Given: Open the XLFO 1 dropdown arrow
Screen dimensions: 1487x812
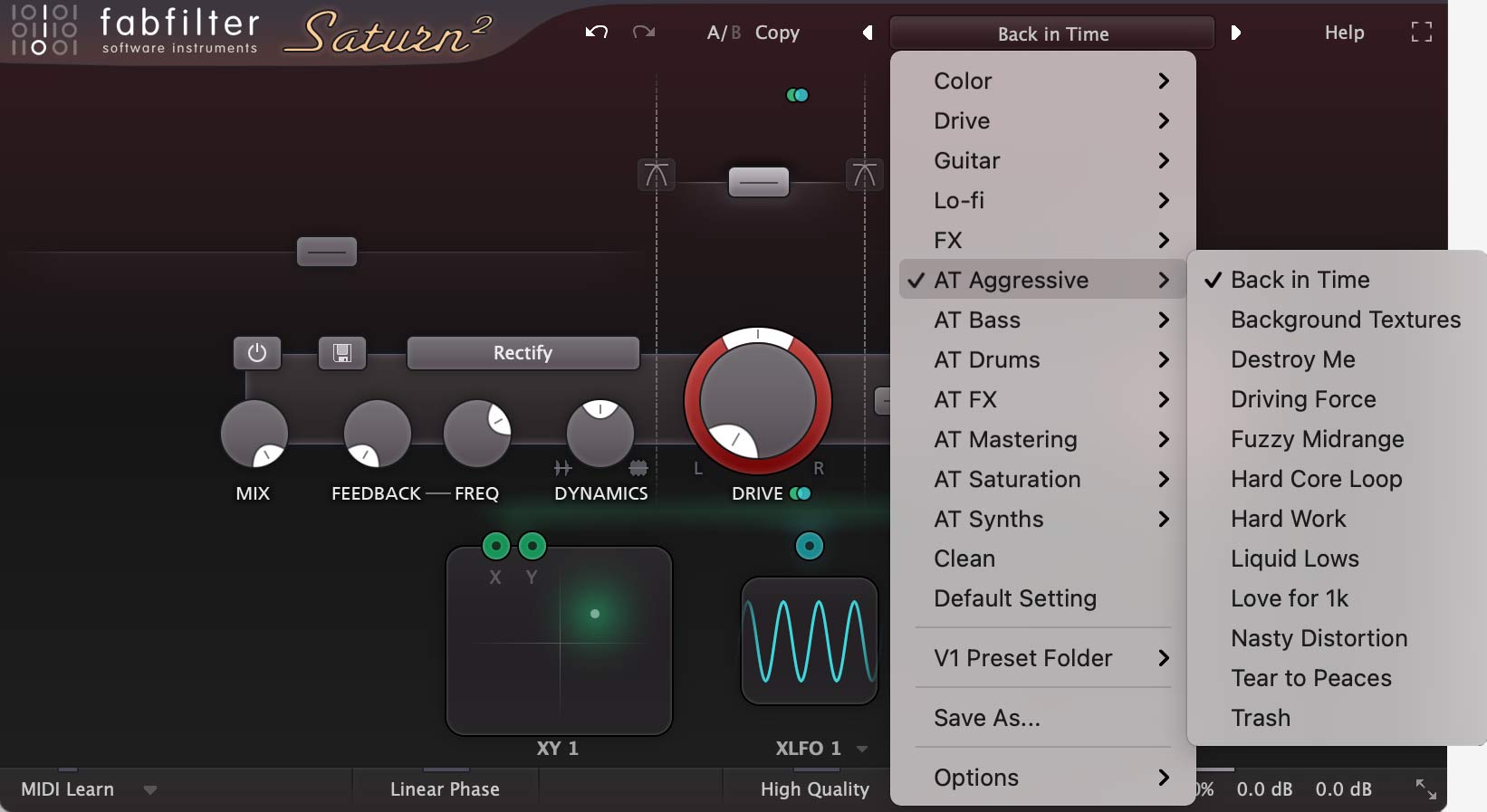Looking at the screenshot, I should pyautogui.click(x=862, y=750).
